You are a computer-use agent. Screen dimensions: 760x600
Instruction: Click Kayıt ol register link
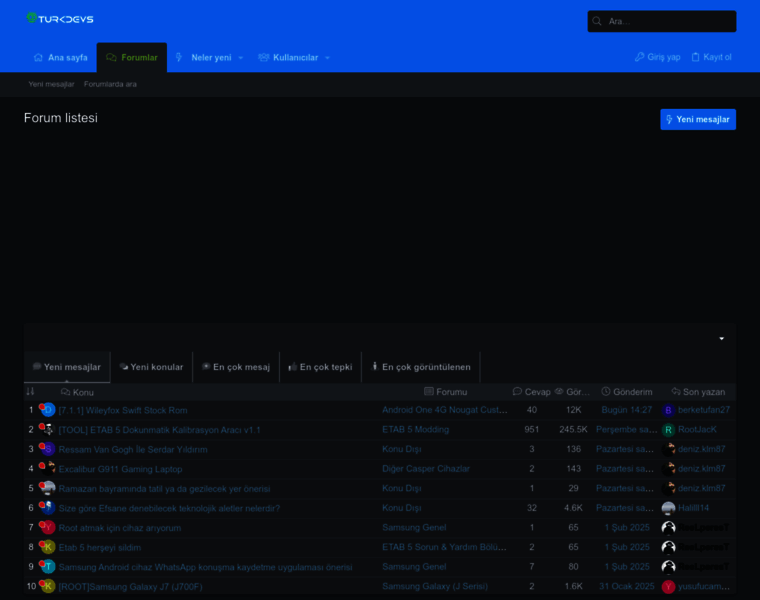712,57
